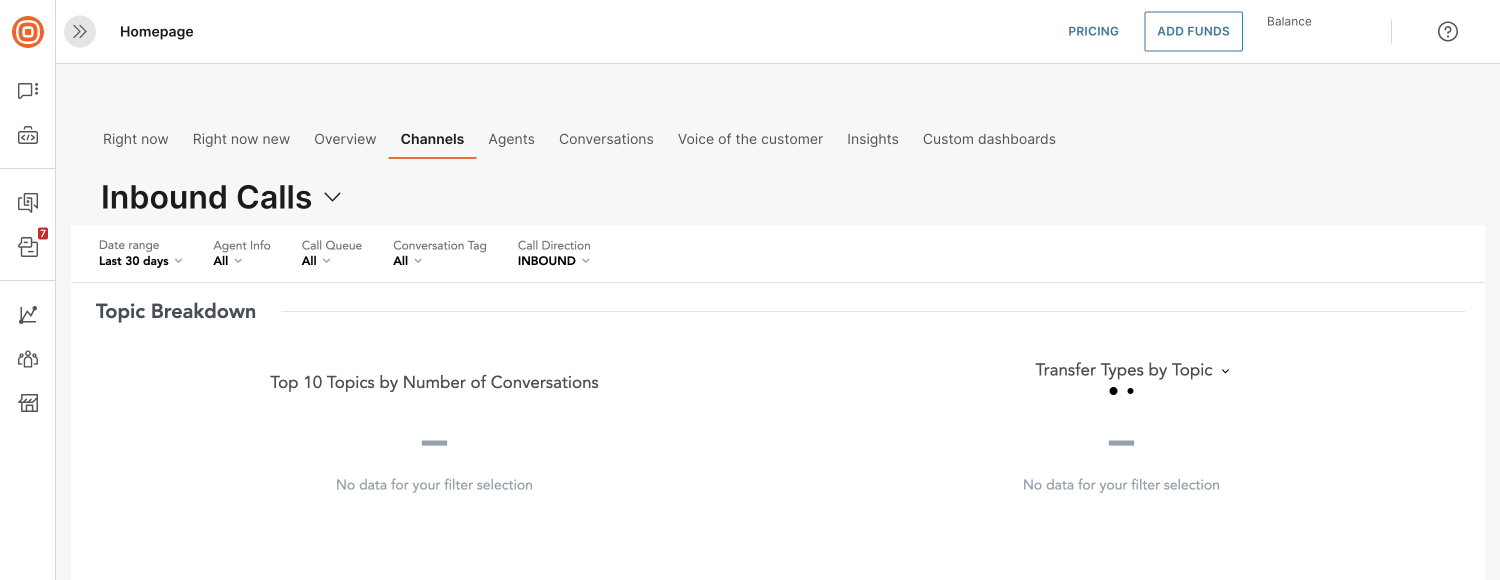Switch to the Voice of the customer tab

click(750, 139)
